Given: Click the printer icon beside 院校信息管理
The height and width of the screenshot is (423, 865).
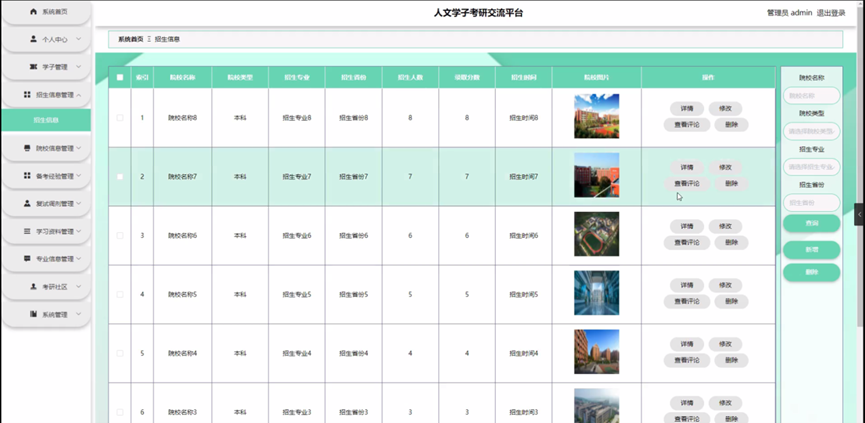Looking at the screenshot, I should tap(27, 148).
